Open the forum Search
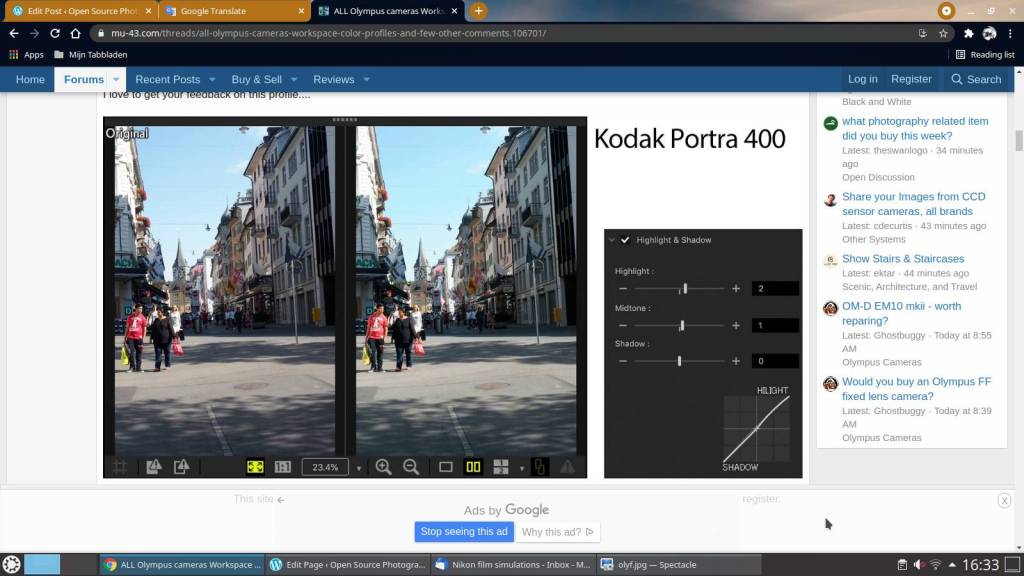Image resolution: width=1024 pixels, height=576 pixels. (976, 79)
